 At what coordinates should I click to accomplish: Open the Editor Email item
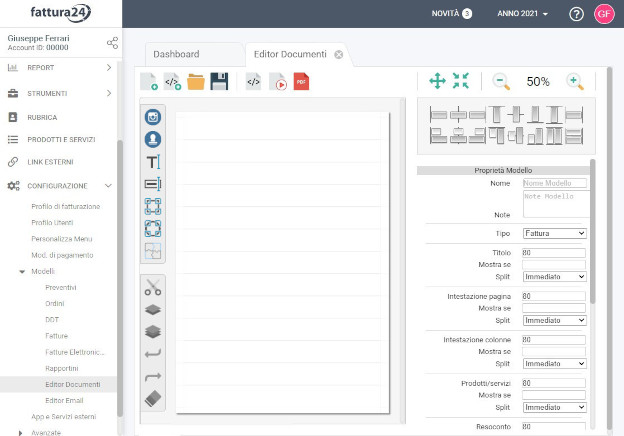click(x=64, y=401)
